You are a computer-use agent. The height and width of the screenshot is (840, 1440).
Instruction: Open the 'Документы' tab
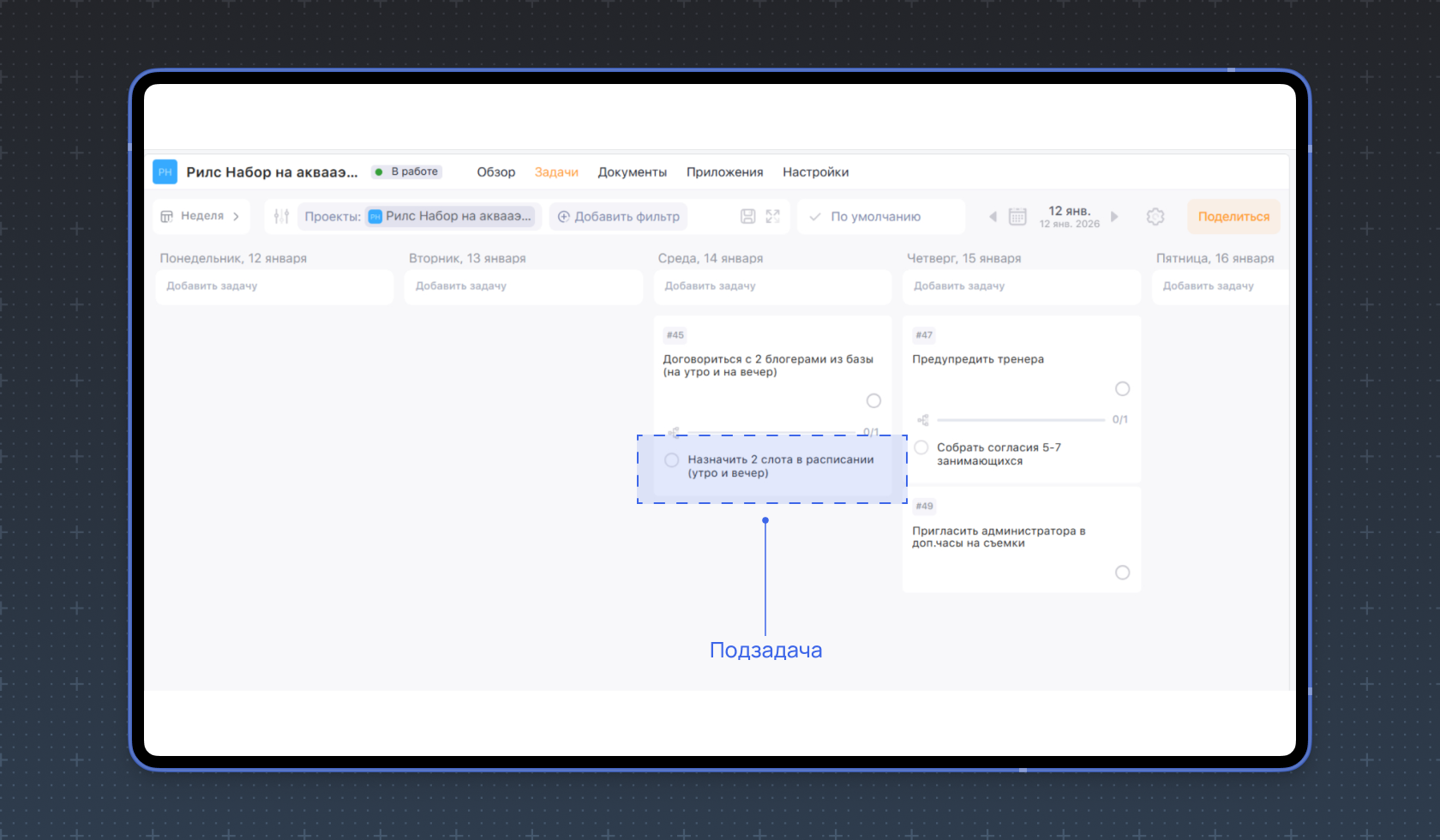632,172
